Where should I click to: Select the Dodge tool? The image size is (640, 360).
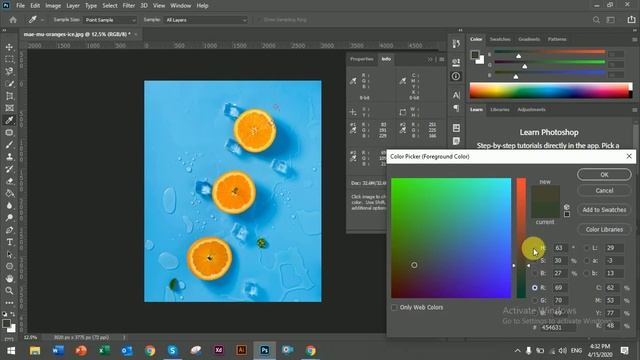9,218
